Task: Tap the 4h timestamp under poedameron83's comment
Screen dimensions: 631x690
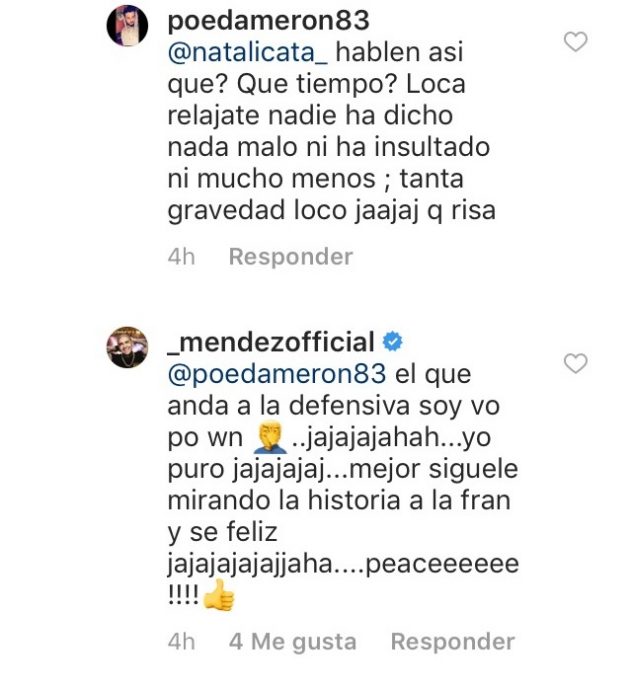Action: [181, 257]
